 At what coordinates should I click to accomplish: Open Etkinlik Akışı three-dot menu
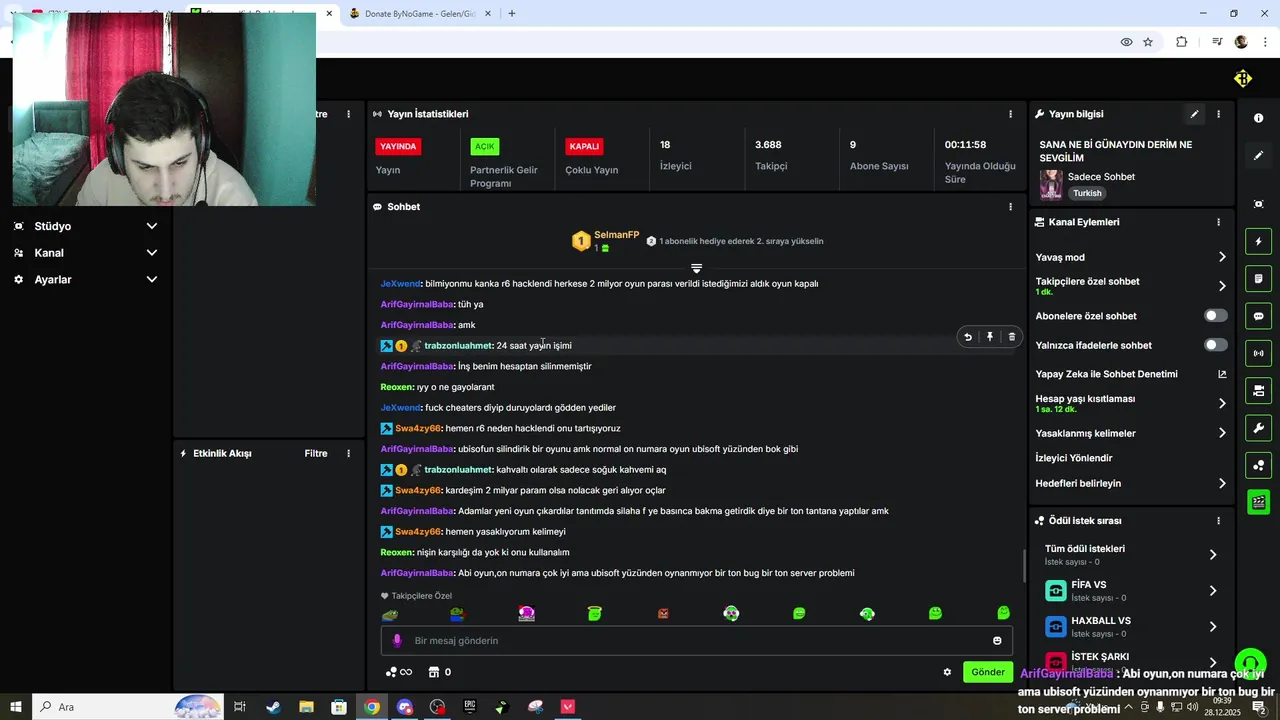[348, 453]
